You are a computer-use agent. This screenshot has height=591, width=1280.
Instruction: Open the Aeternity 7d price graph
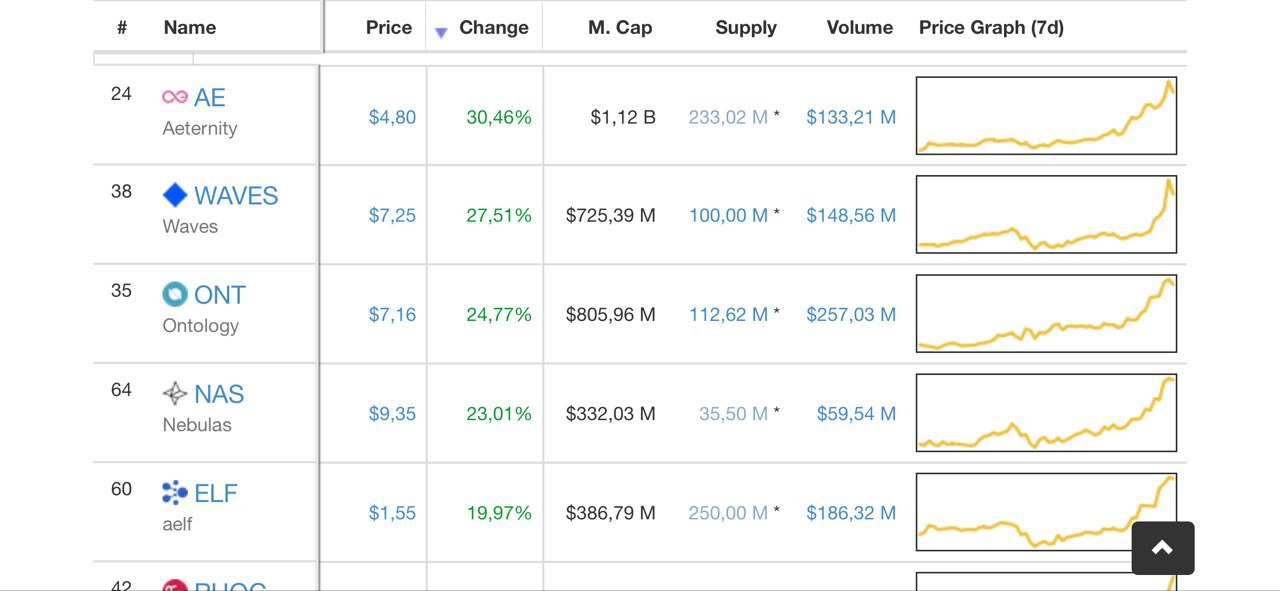pos(1046,115)
